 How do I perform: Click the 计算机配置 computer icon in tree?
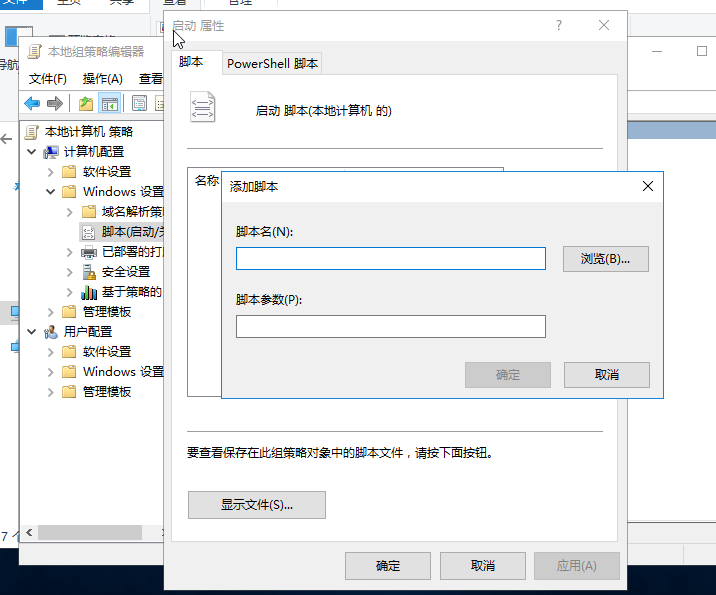50,152
